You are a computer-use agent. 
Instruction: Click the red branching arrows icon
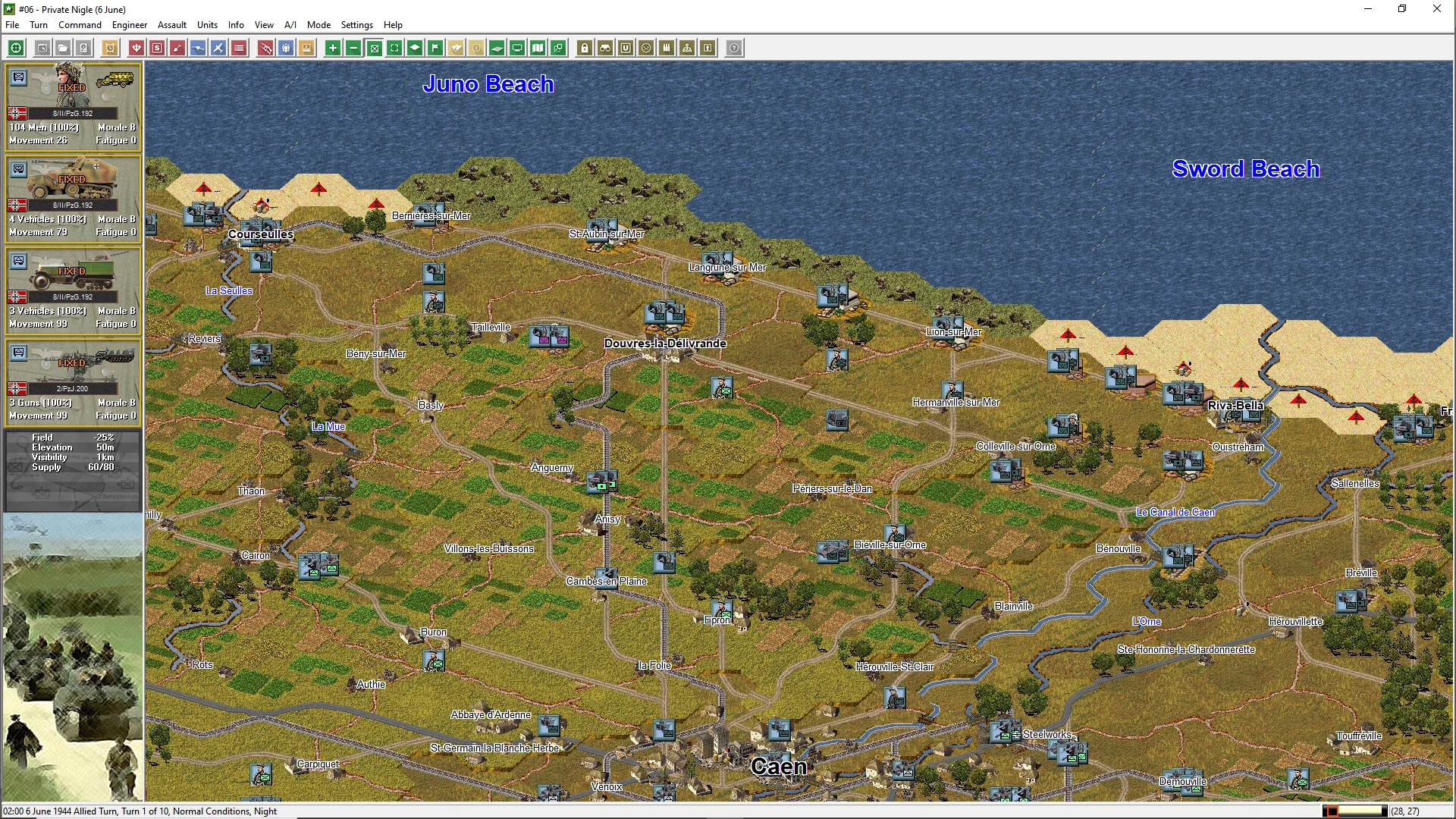click(136, 48)
